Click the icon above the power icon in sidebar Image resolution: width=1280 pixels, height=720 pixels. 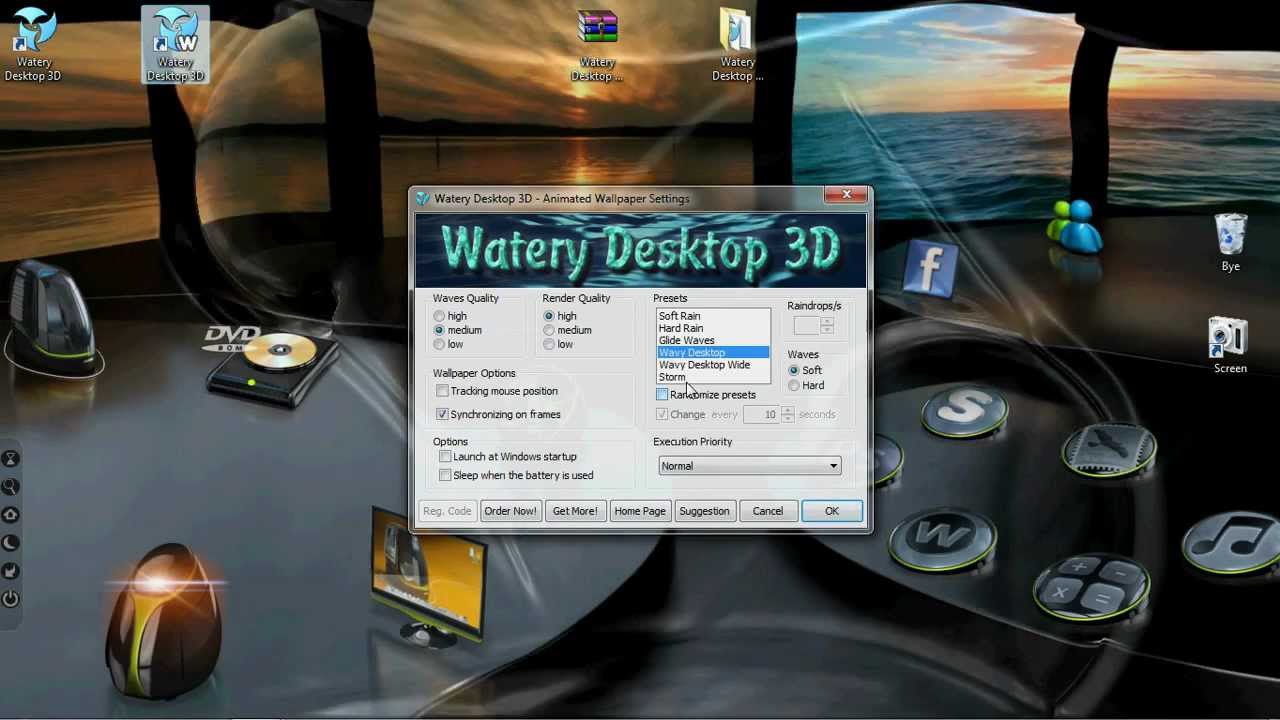click(x=10, y=571)
